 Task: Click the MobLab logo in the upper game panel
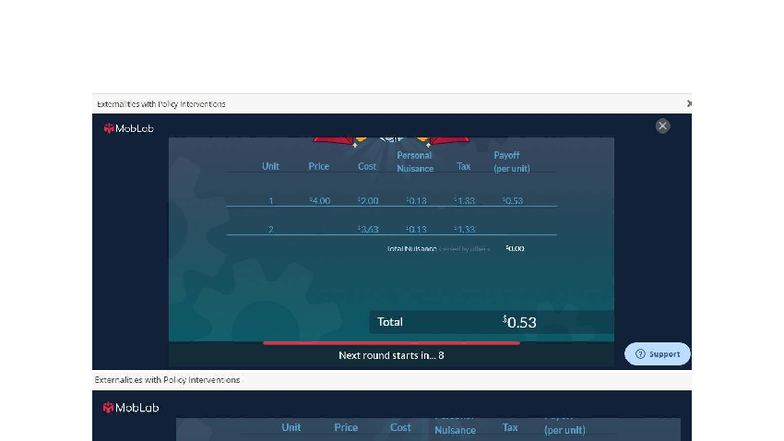[128, 128]
